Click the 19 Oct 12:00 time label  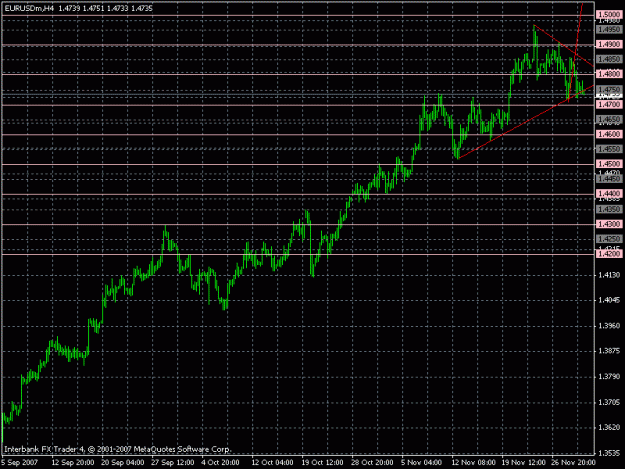tap(322, 463)
